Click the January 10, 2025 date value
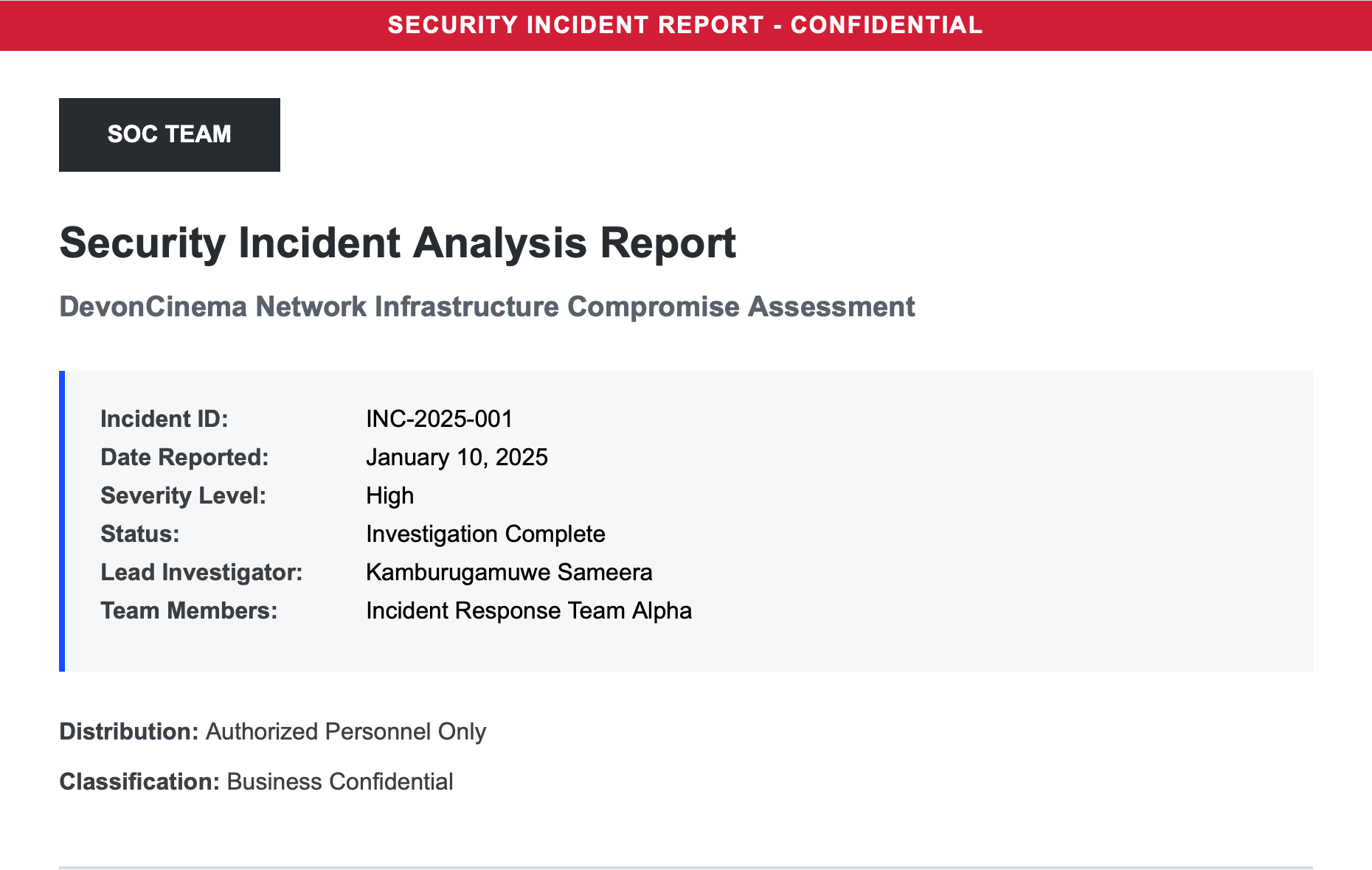The image size is (1372, 870). (x=457, y=457)
